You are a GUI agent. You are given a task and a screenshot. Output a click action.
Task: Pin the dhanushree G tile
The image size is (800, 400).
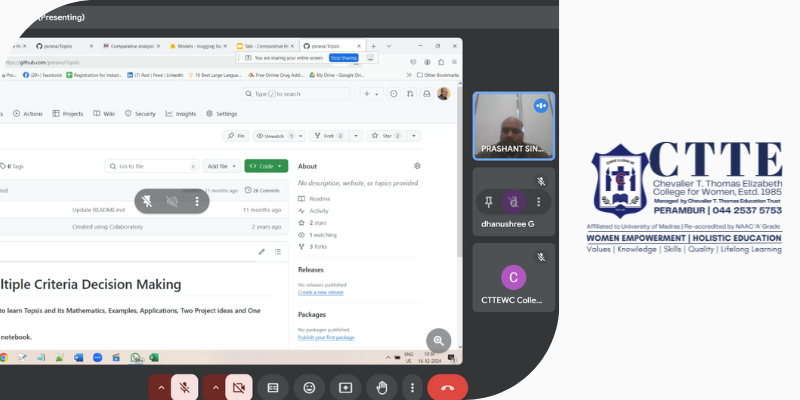pyautogui.click(x=488, y=202)
